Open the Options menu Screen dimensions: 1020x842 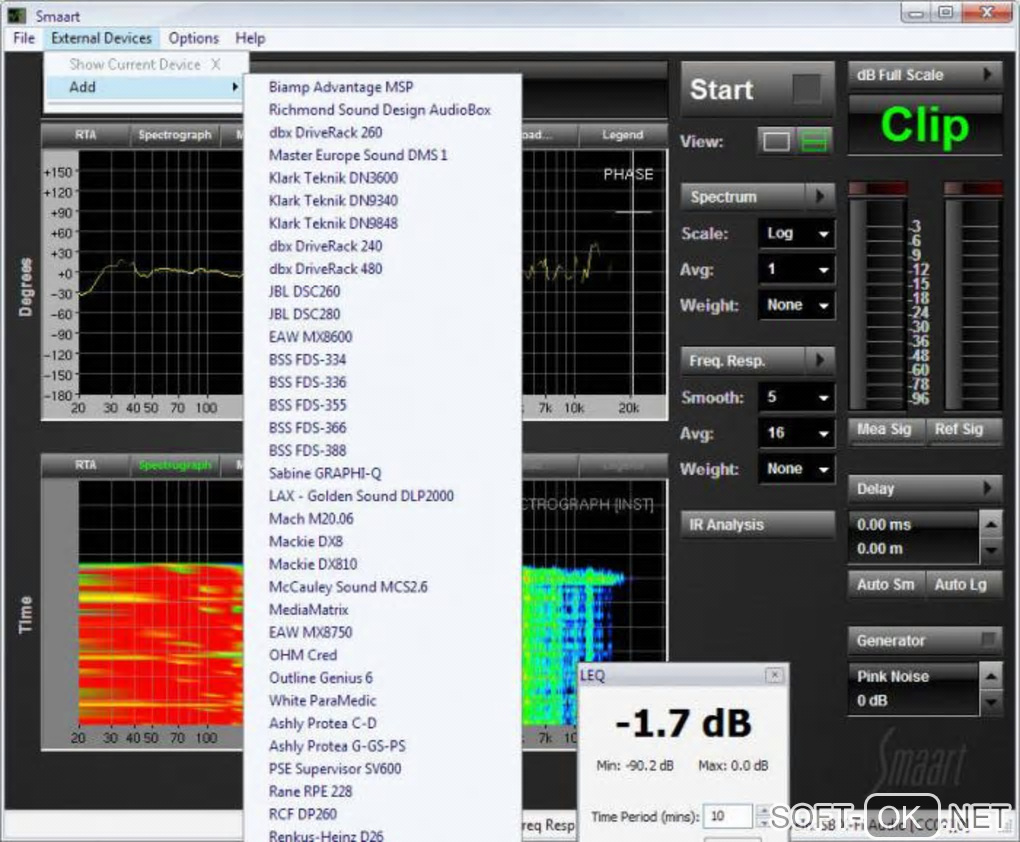click(x=193, y=38)
